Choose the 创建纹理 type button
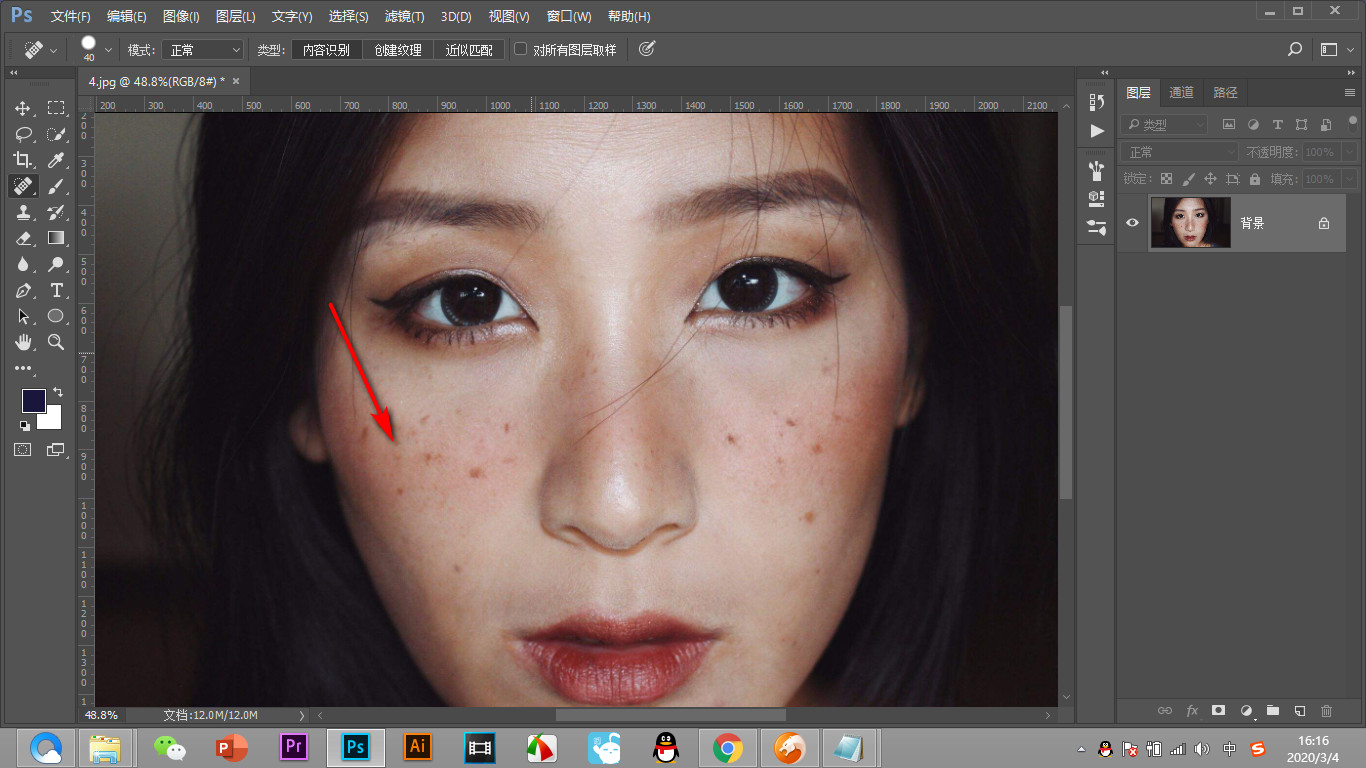This screenshot has width=1366, height=768. point(398,50)
